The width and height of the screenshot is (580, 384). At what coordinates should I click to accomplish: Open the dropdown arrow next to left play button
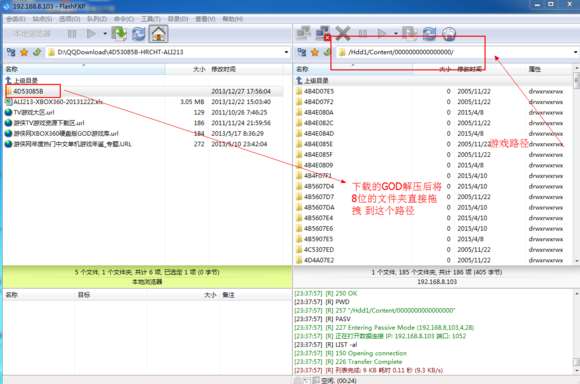(105, 34)
